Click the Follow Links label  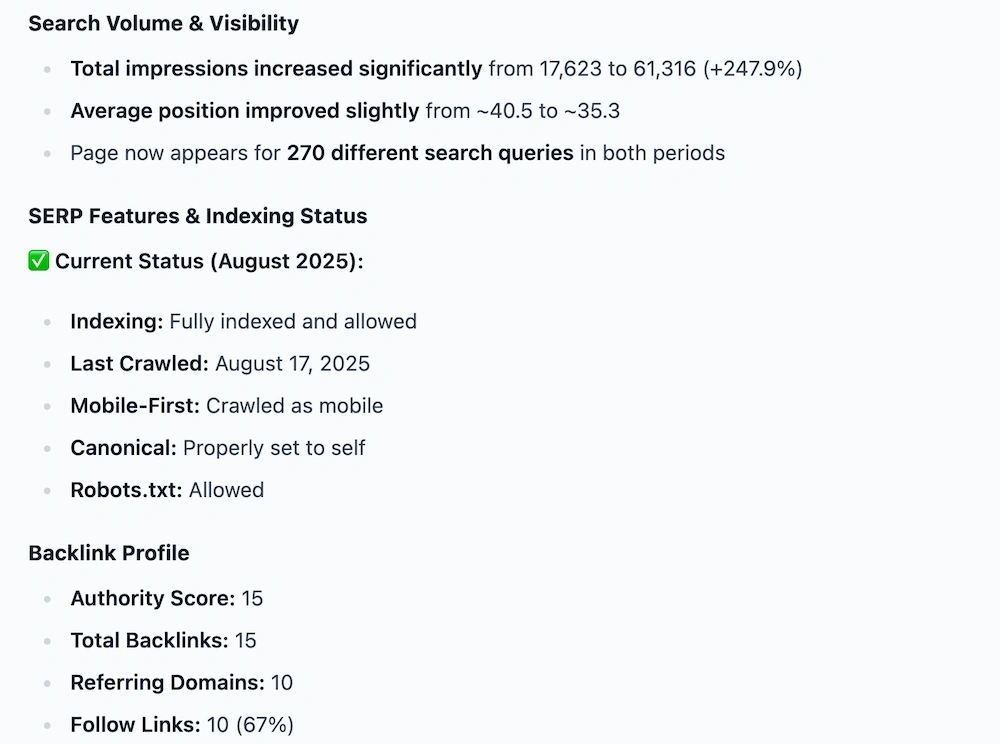click(135, 724)
